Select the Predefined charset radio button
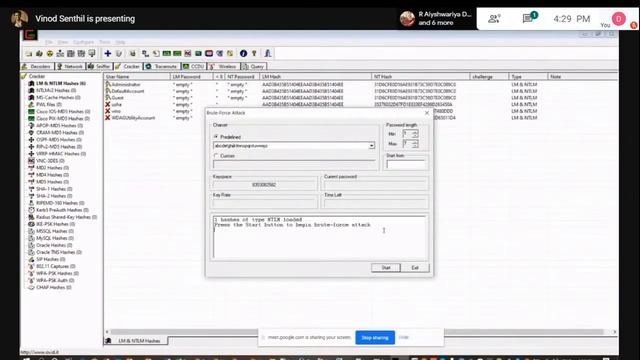Viewport: 640px width, 360px height. click(x=216, y=137)
